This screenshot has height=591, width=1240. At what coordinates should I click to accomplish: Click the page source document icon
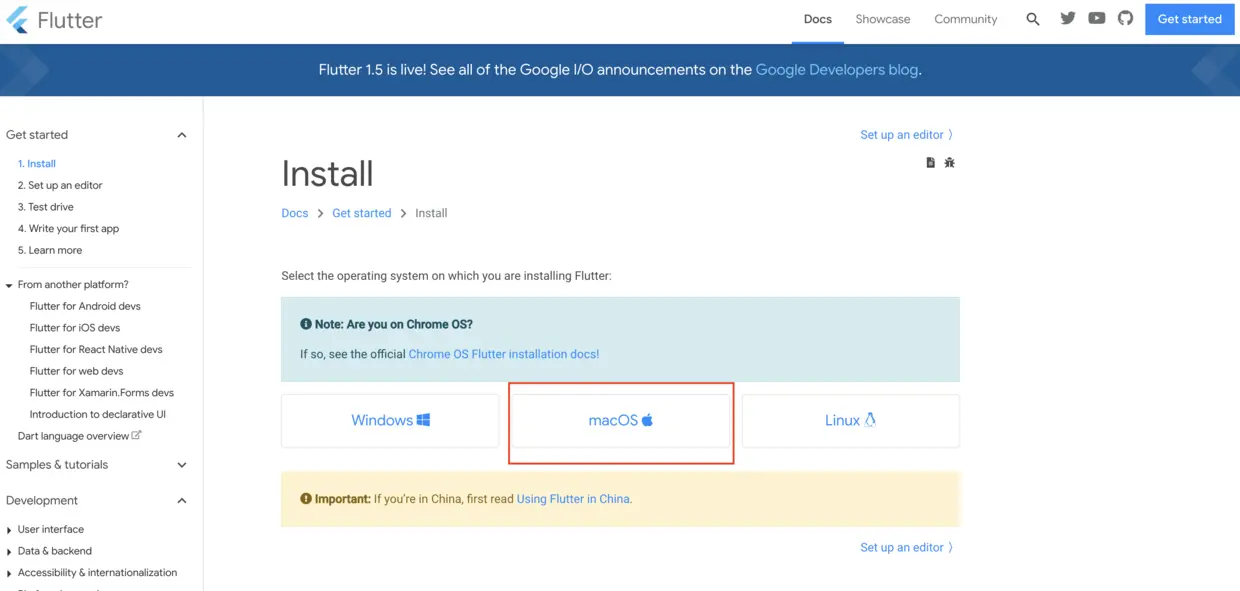pyautogui.click(x=931, y=162)
